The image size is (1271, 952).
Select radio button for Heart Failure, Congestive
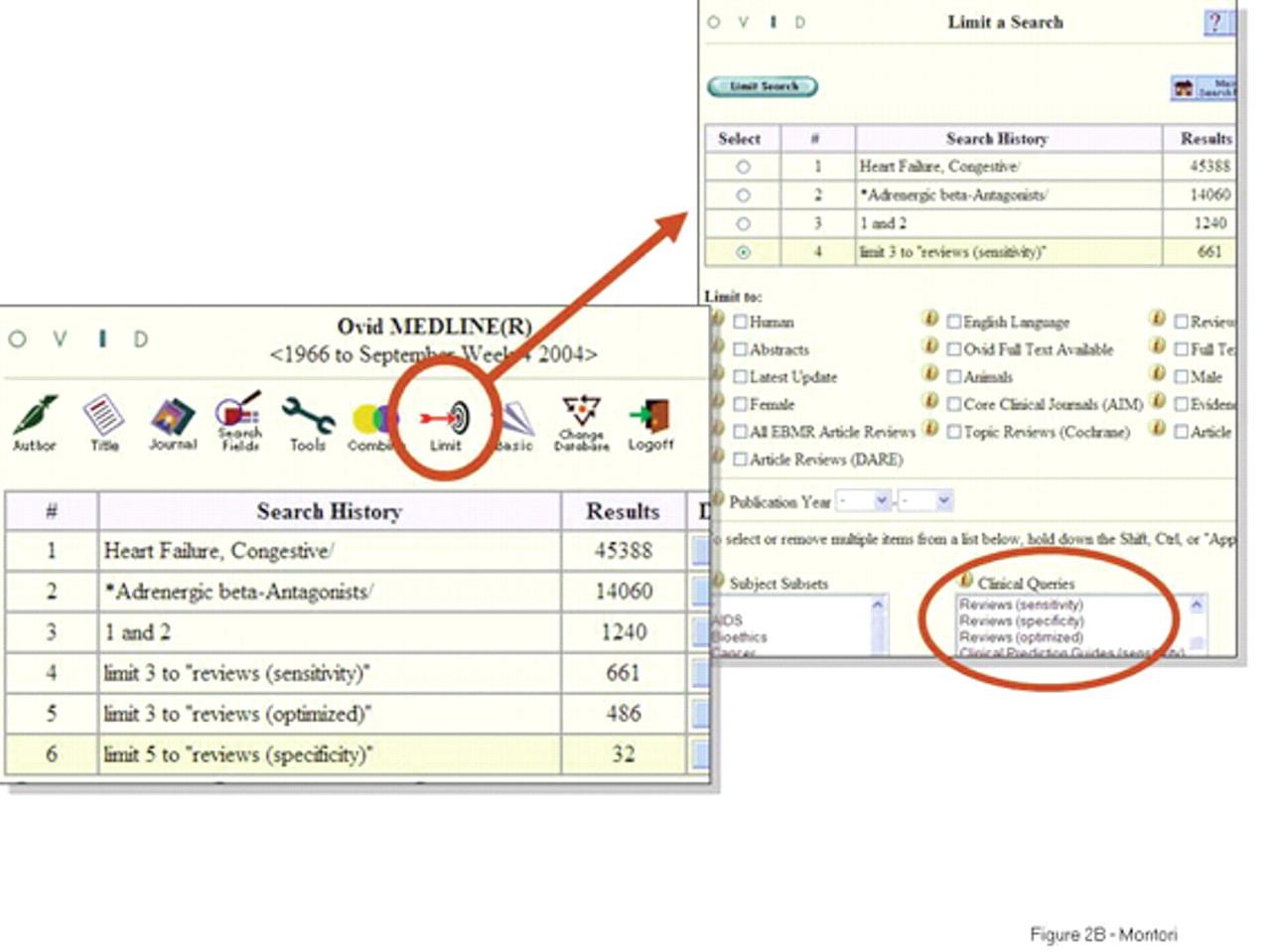[x=743, y=167]
